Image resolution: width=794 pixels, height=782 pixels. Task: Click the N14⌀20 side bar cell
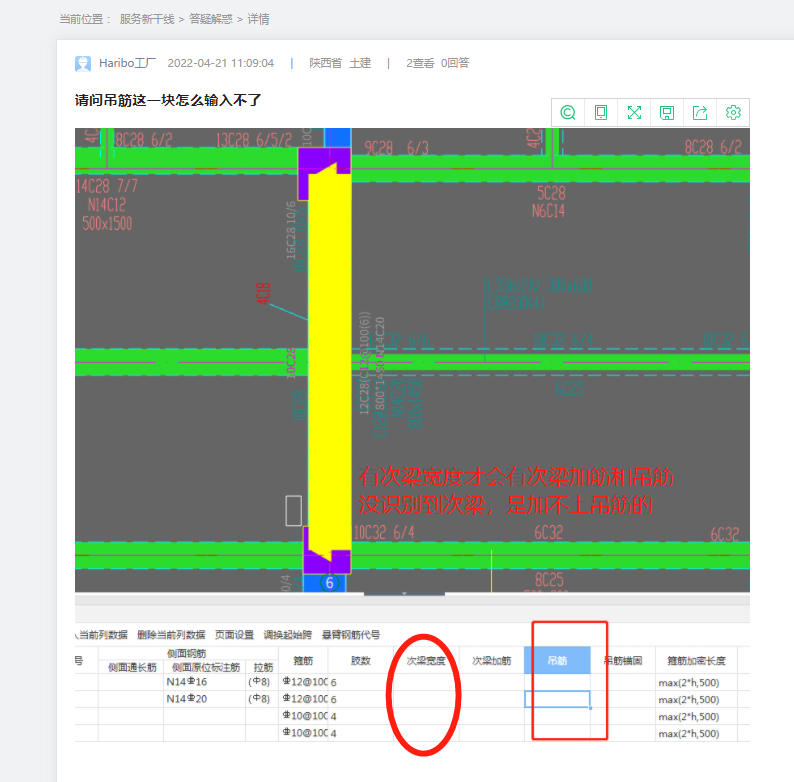pyautogui.click(x=204, y=699)
